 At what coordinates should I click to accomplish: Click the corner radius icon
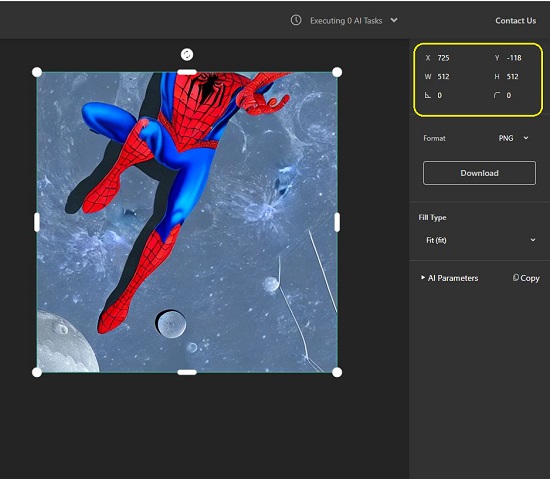497,95
